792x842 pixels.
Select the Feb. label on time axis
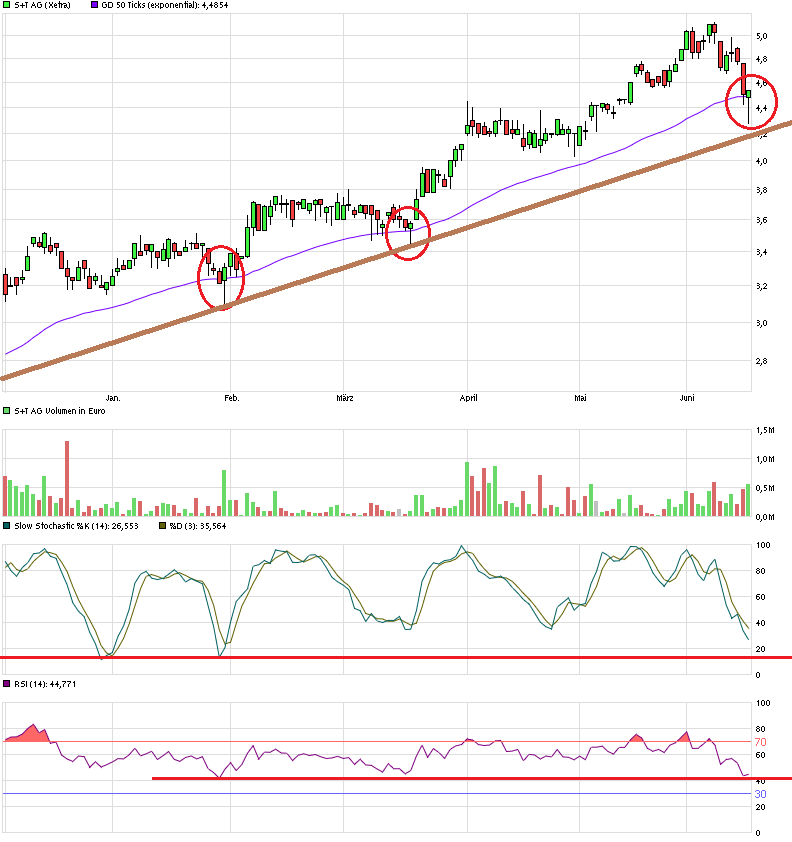tap(231, 397)
